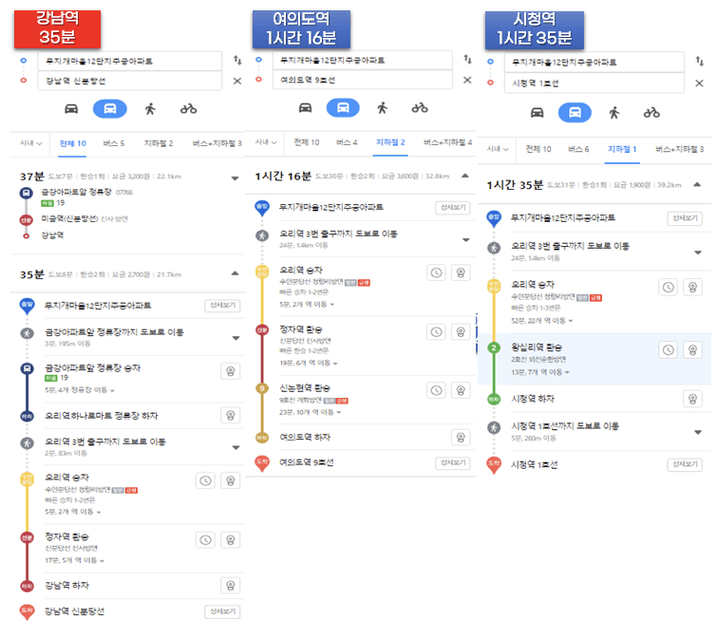Select transit mode in City Hall panel
This screenshot has height=637, width=717.
click(x=575, y=112)
